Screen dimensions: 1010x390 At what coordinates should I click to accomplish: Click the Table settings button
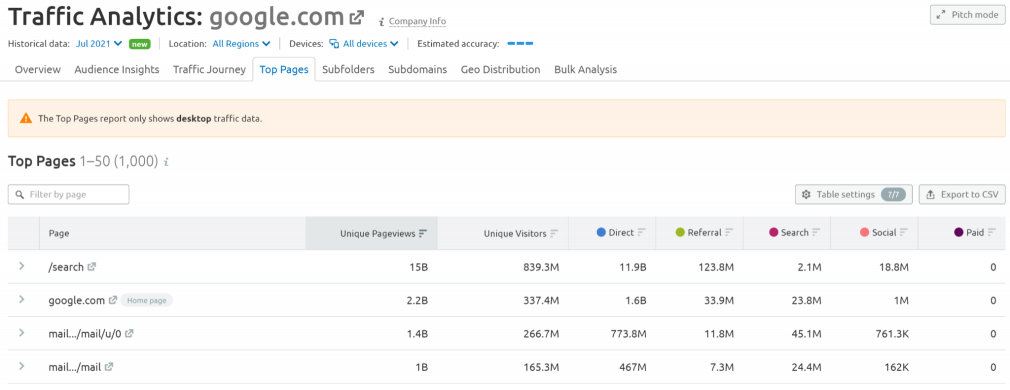(853, 194)
